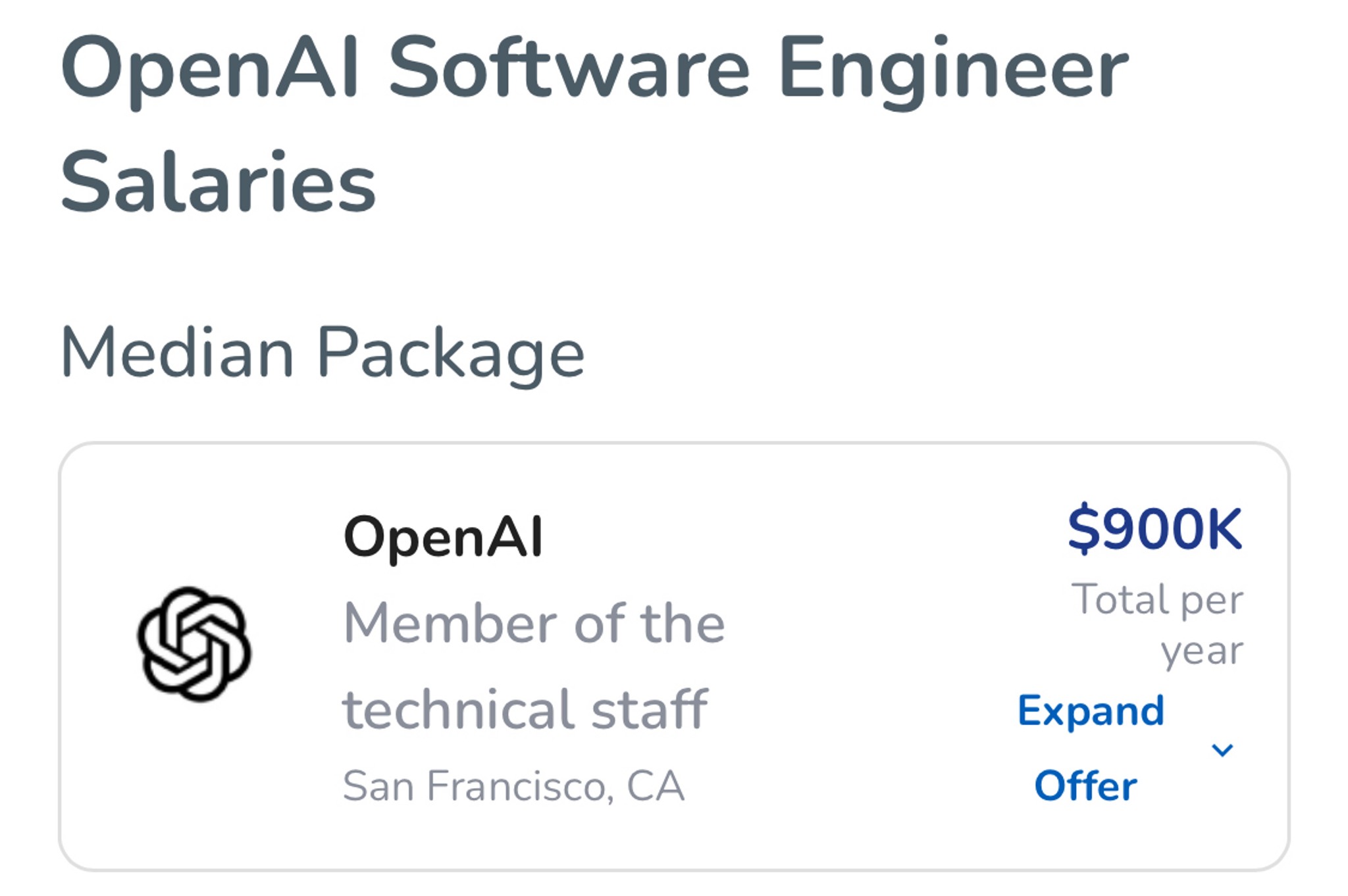1348x896 pixels.
Task: Click the Expand Offer link text
Action: (1090, 747)
